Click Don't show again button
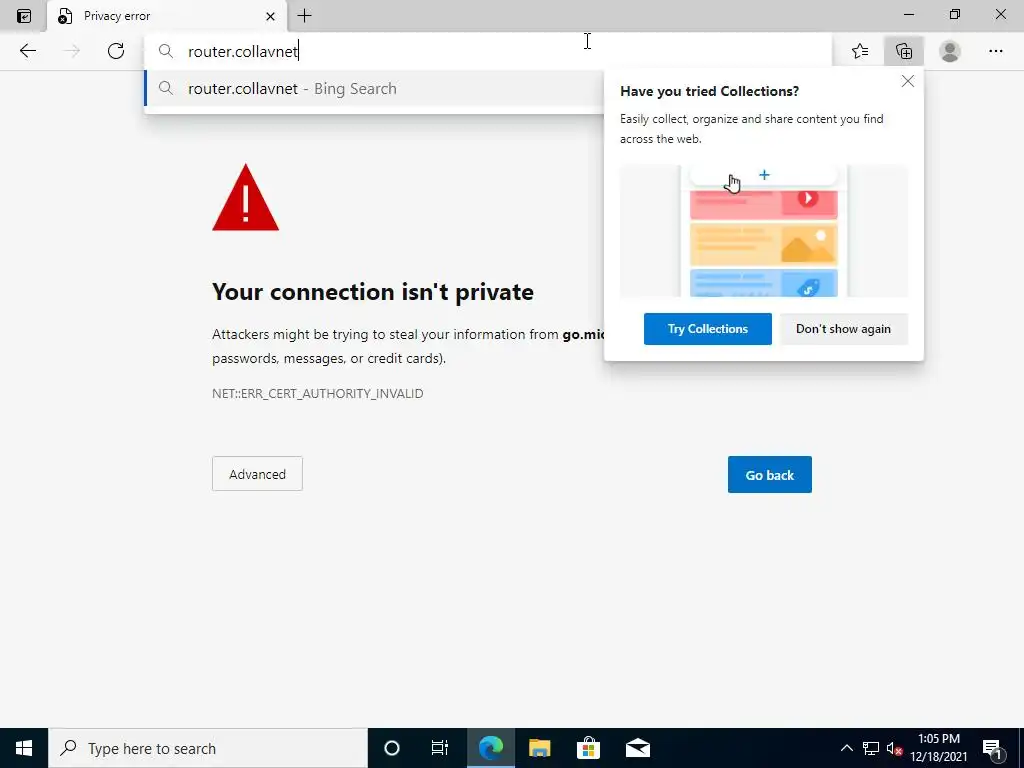Viewport: 1024px width, 768px height. coord(843,328)
